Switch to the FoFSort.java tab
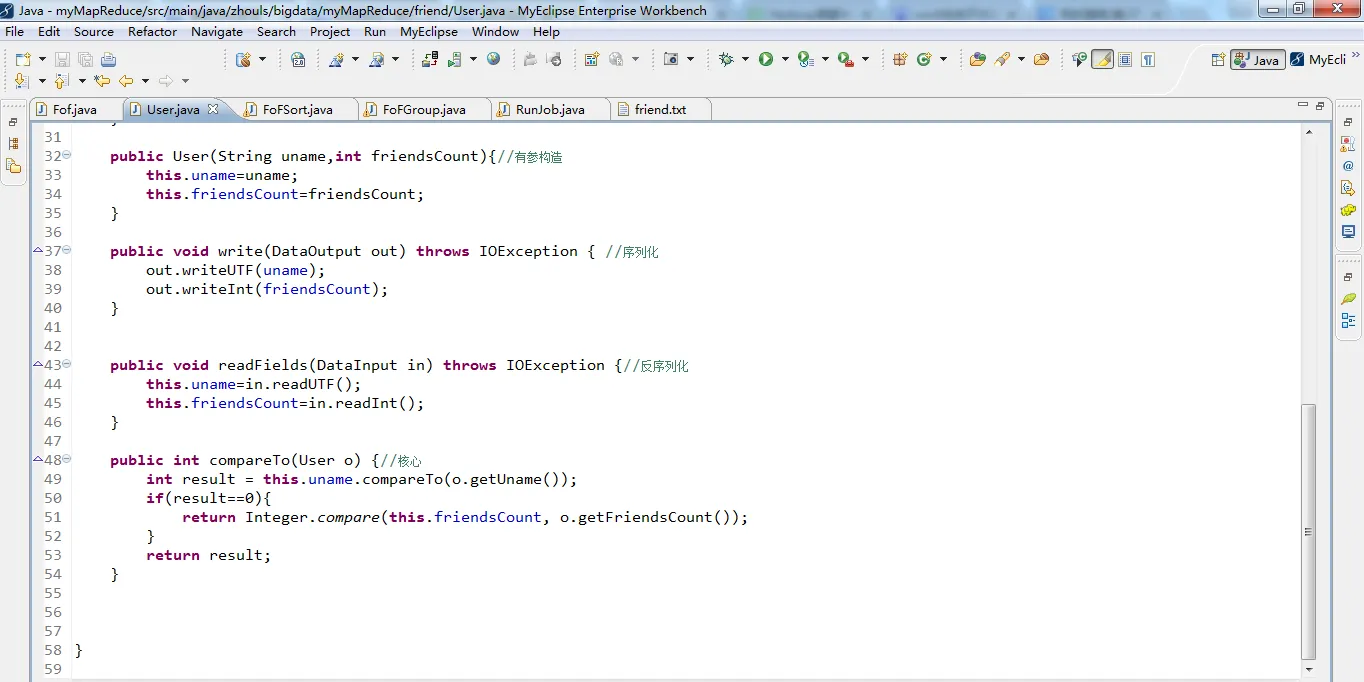This screenshot has width=1364, height=682. click(298, 109)
